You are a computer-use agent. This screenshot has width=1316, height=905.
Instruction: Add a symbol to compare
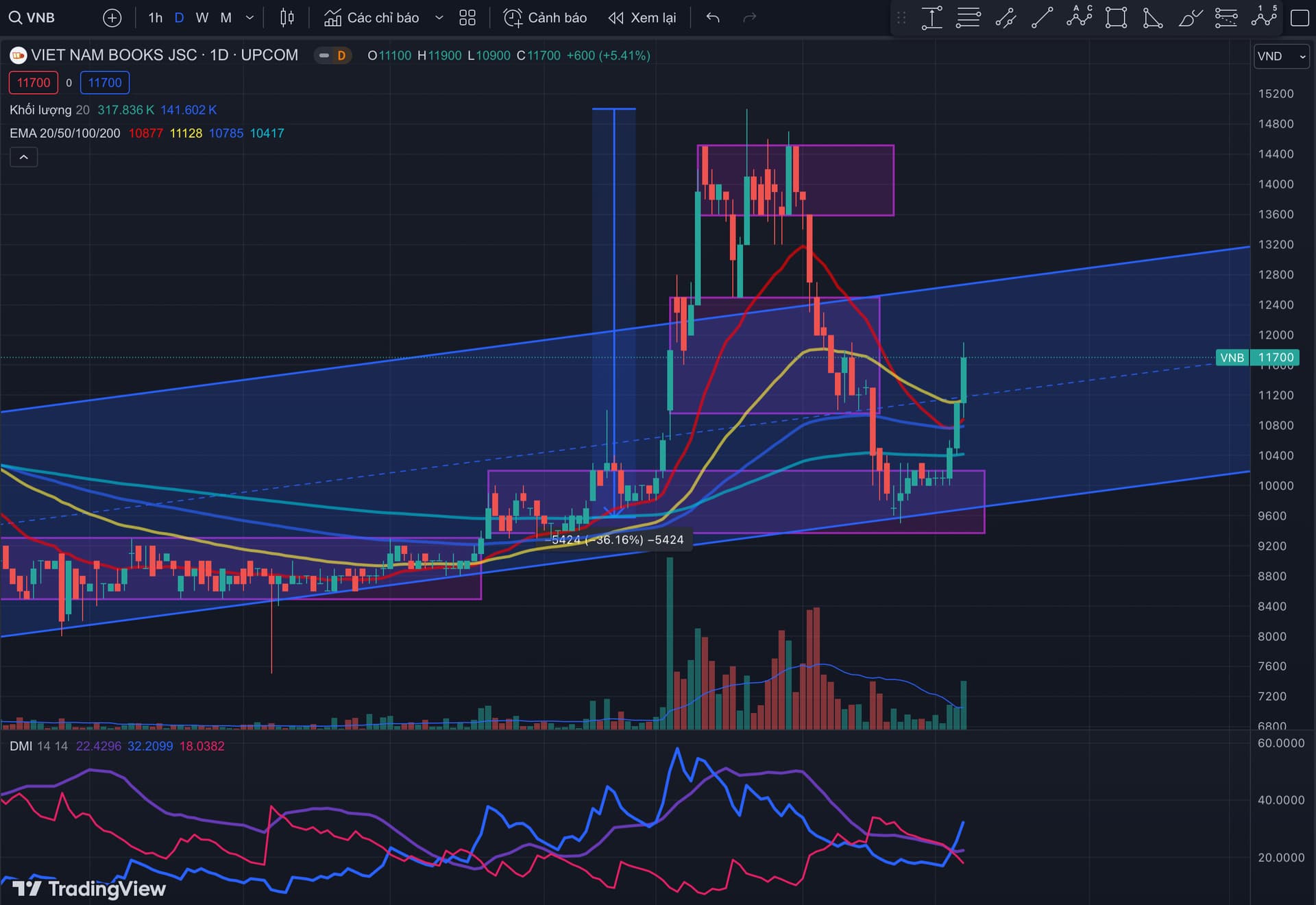112,18
